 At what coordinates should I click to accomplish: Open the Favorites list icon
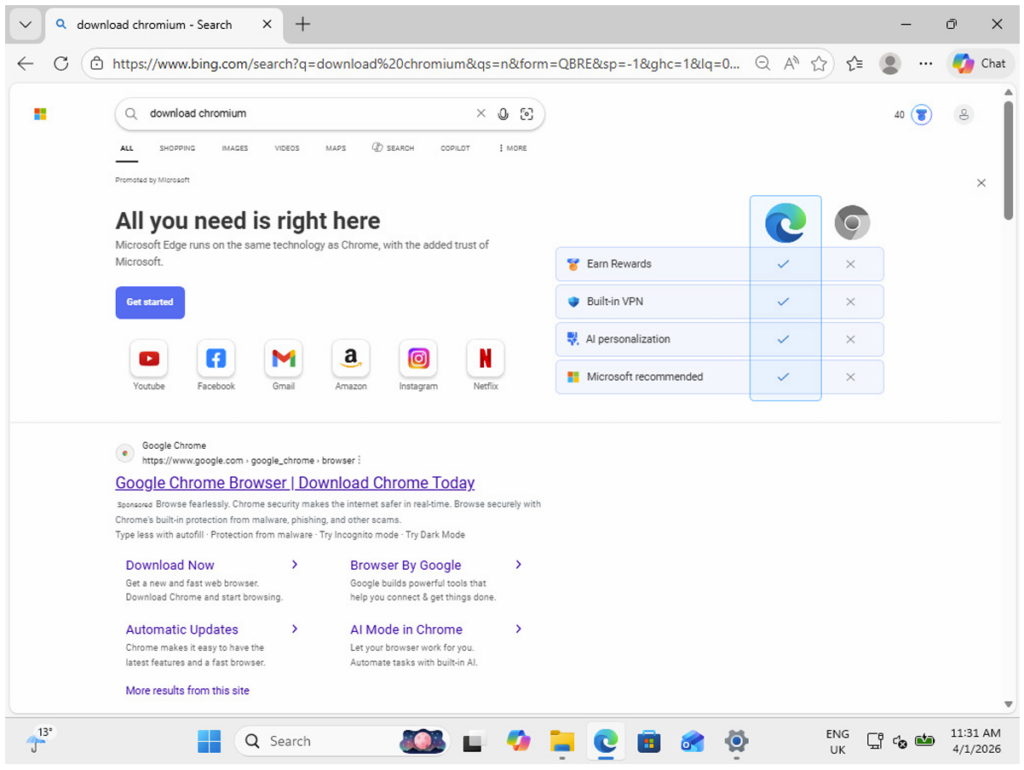854,63
